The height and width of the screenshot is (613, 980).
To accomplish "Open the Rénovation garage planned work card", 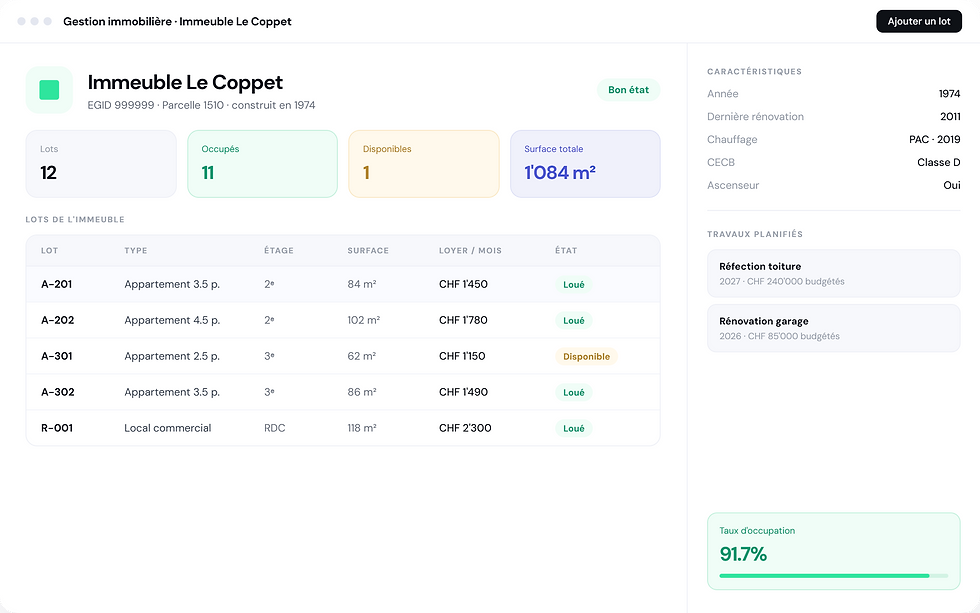I will tap(833, 328).
